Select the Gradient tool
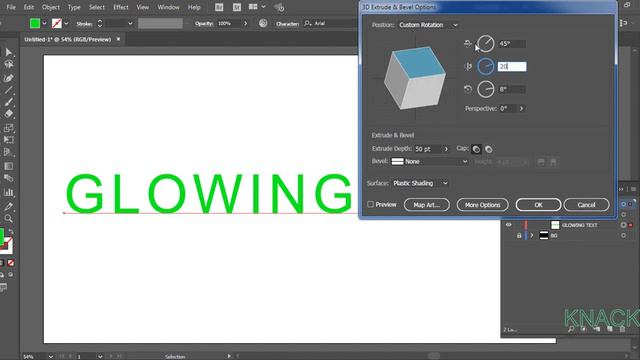 8,166
